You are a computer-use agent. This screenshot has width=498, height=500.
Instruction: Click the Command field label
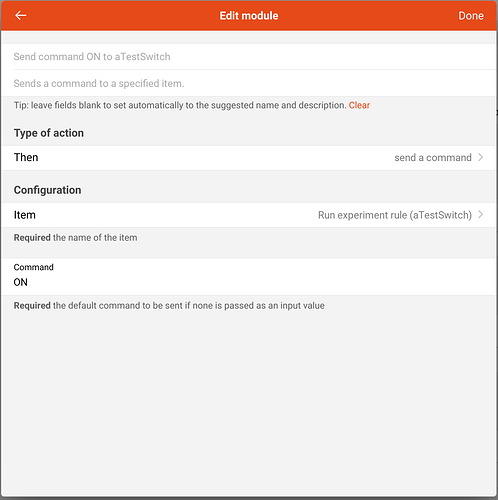tap(33, 267)
